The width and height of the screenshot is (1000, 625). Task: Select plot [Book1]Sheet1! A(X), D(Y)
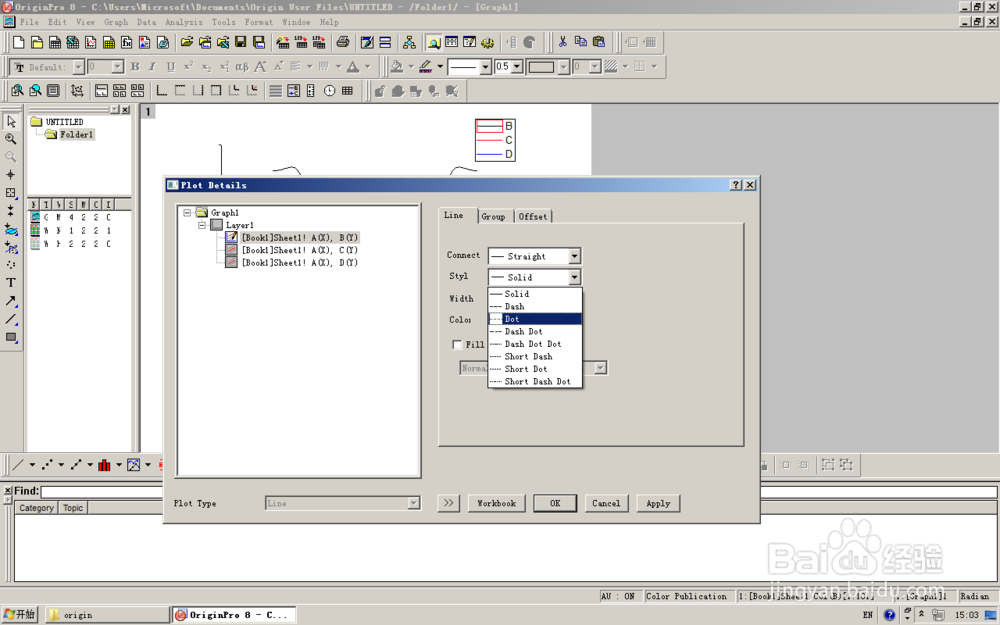click(x=300, y=263)
